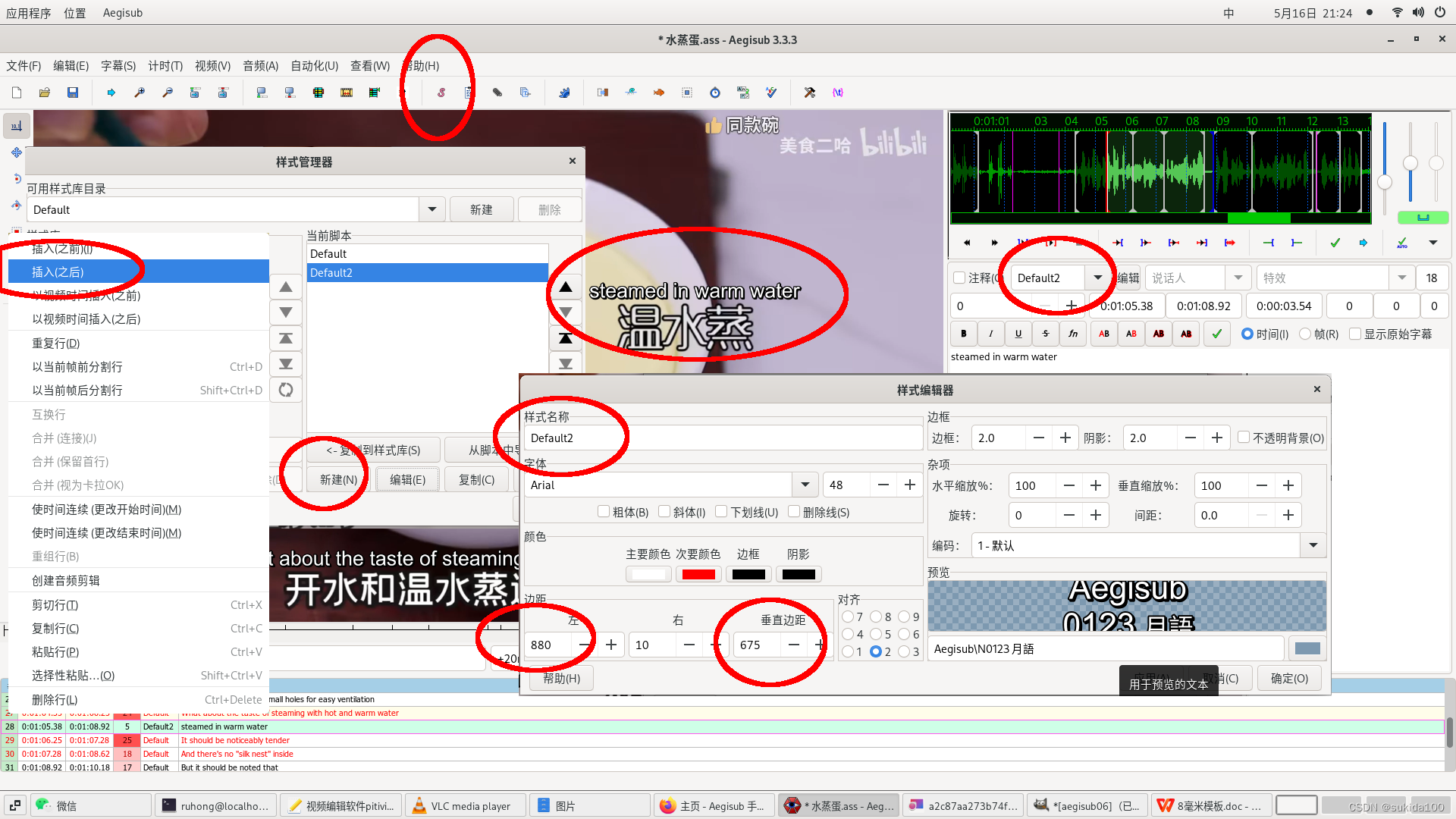The width and height of the screenshot is (1456, 819).
Task: Enable the 粗体(B) bold checkbox
Action: (604, 512)
